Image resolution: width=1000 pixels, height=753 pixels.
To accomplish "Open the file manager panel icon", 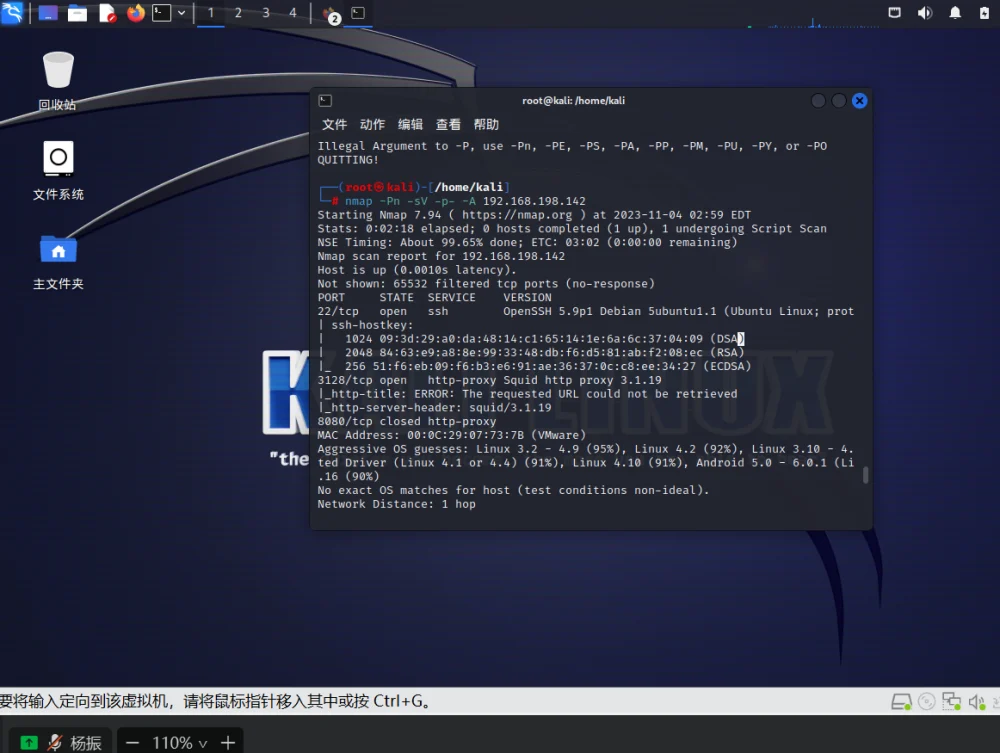I will click(x=77, y=13).
